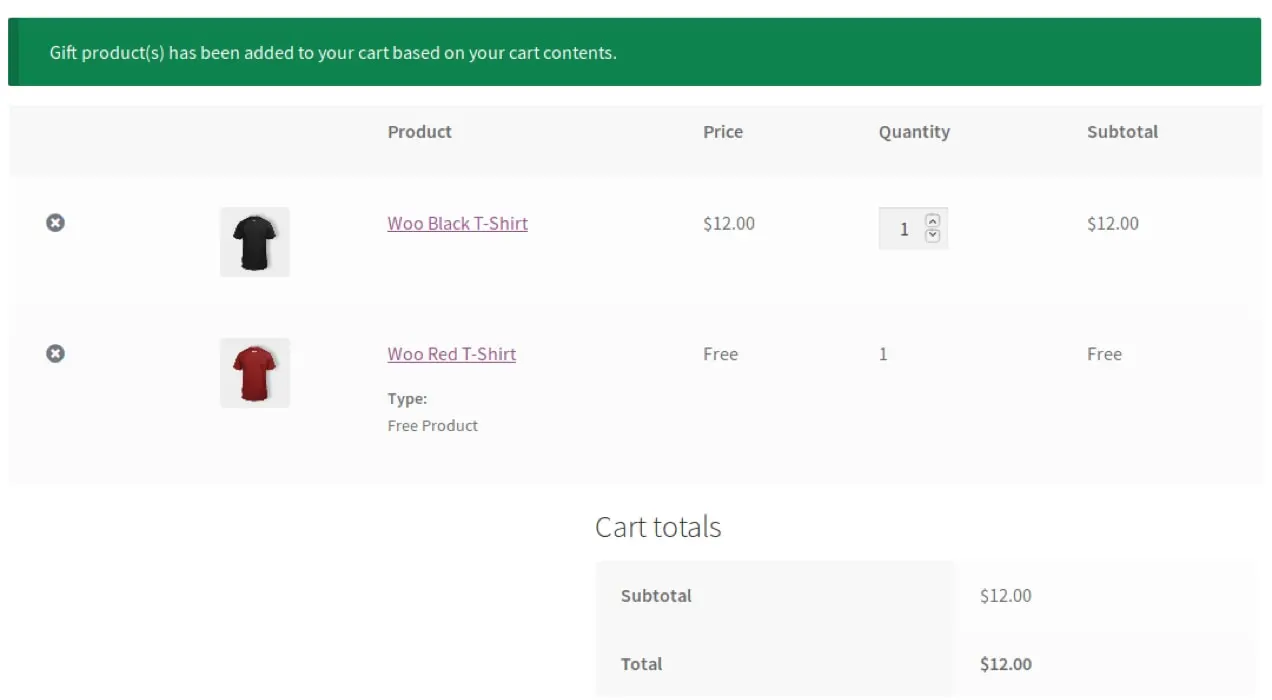The width and height of the screenshot is (1272, 700).
Task: Decrease black t-shirt quantity with down arrow
Action: coord(933,236)
